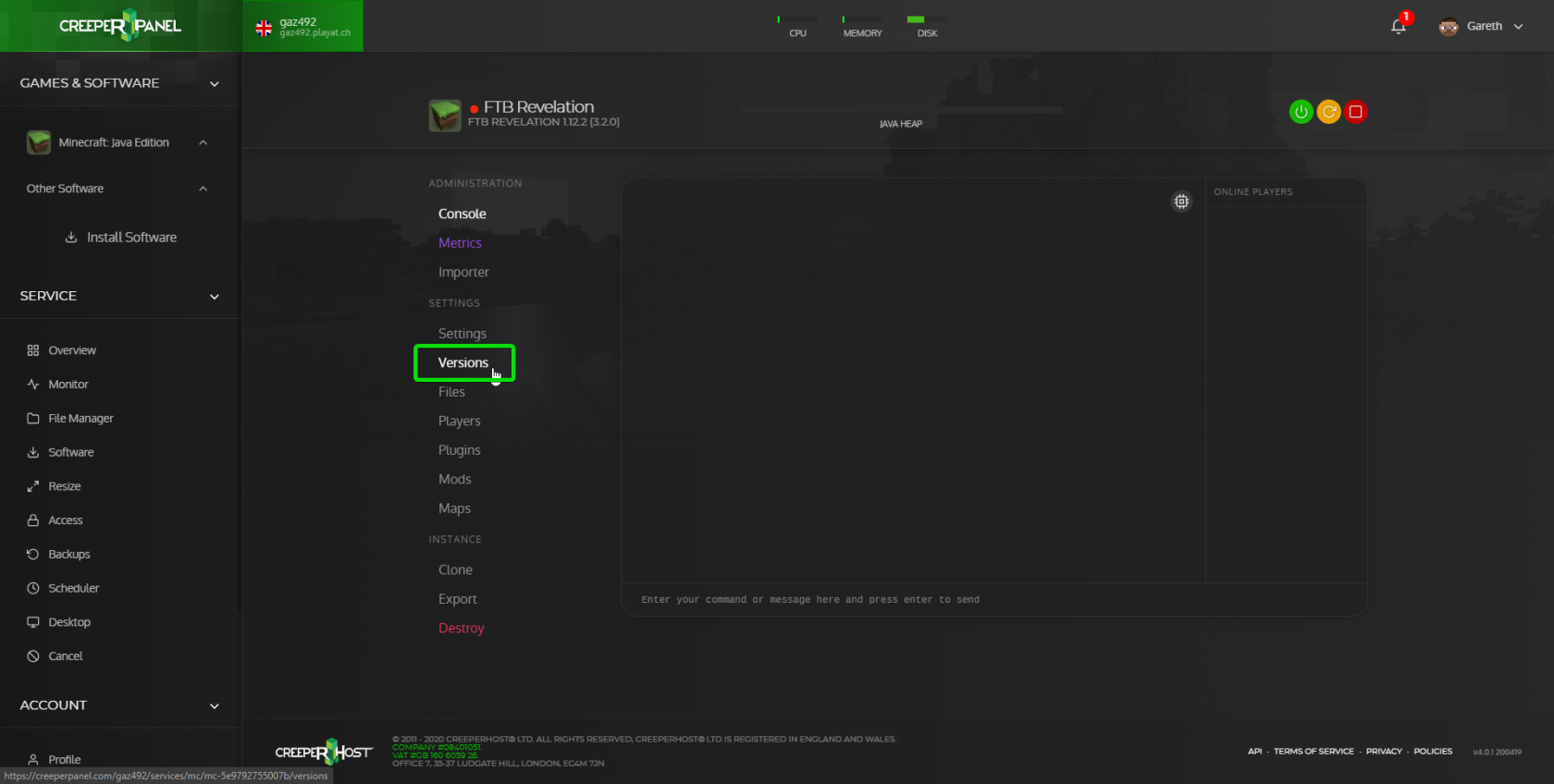Click the UK flag server icon

point(264,29)
